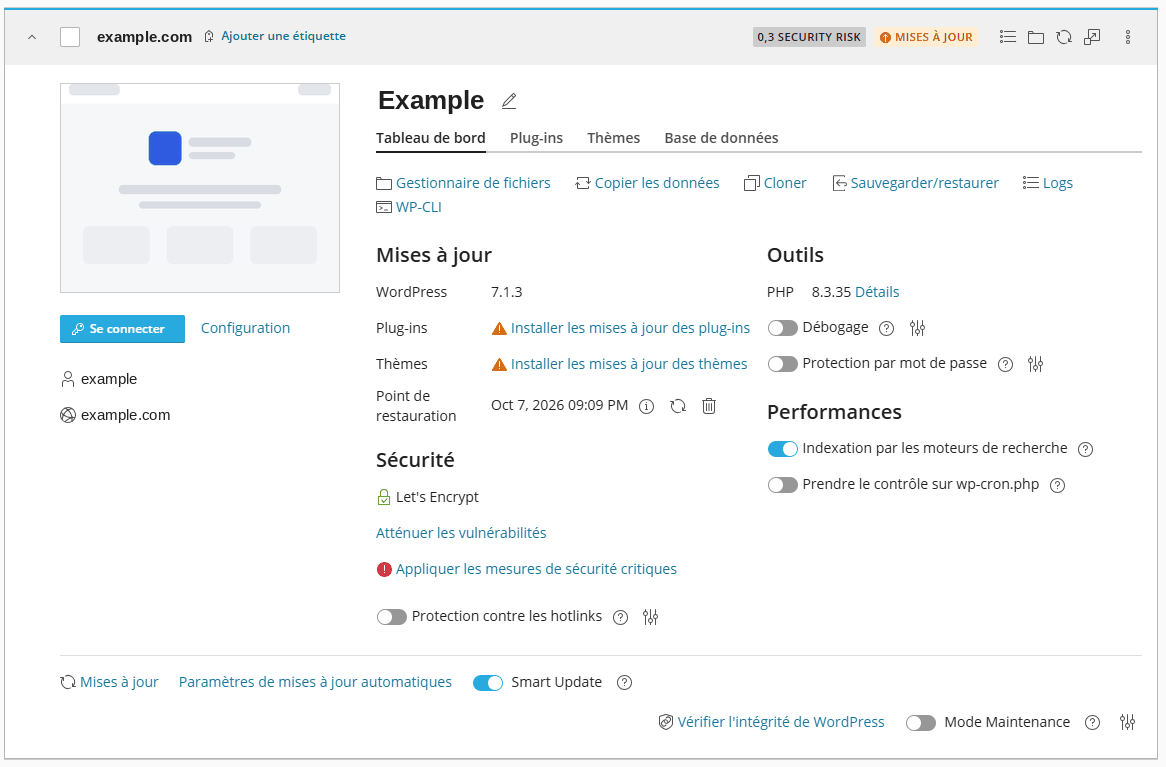This screenshot has height=767, width=1166.
Task: Open password protection help icon
Action: pos(1005,365)
